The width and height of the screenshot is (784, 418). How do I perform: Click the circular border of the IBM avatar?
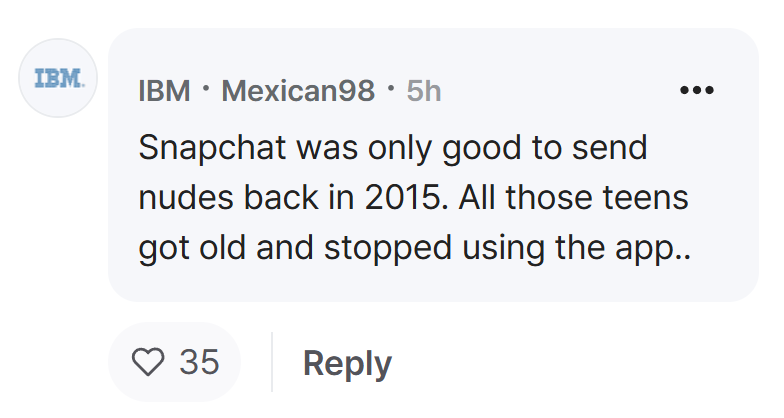[58, 40]
